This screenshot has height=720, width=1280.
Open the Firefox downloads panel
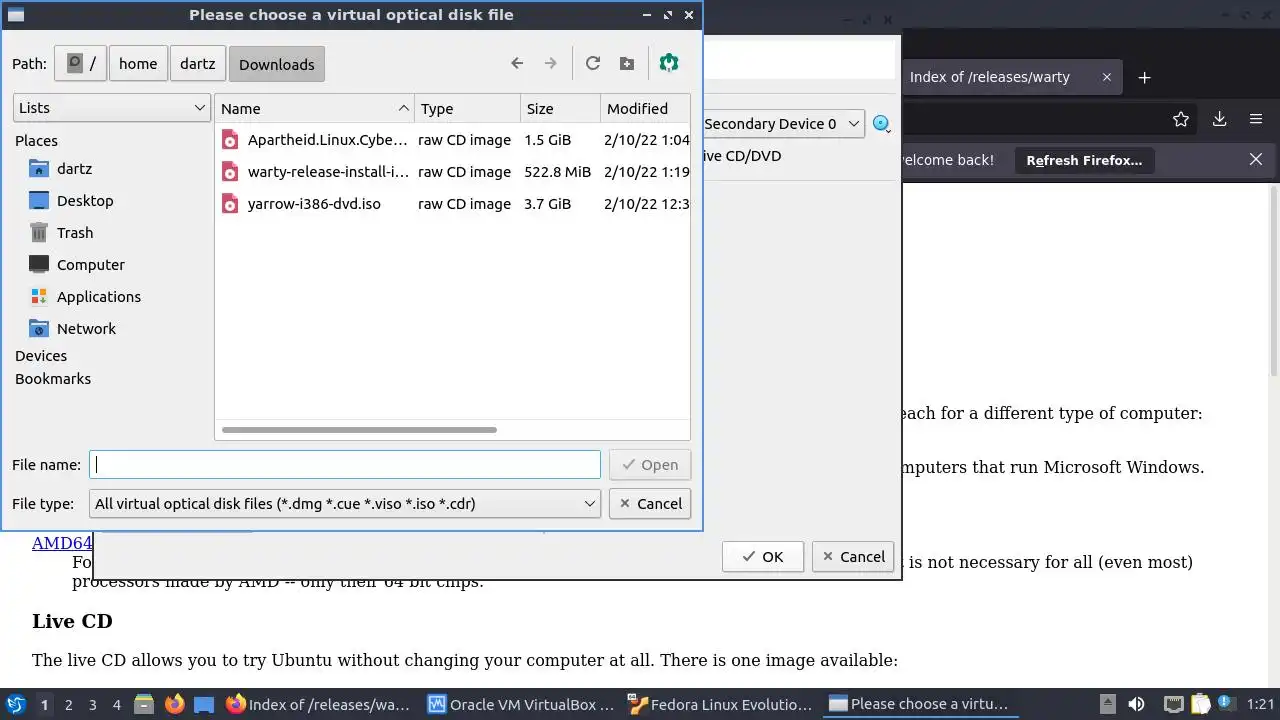1219,119
